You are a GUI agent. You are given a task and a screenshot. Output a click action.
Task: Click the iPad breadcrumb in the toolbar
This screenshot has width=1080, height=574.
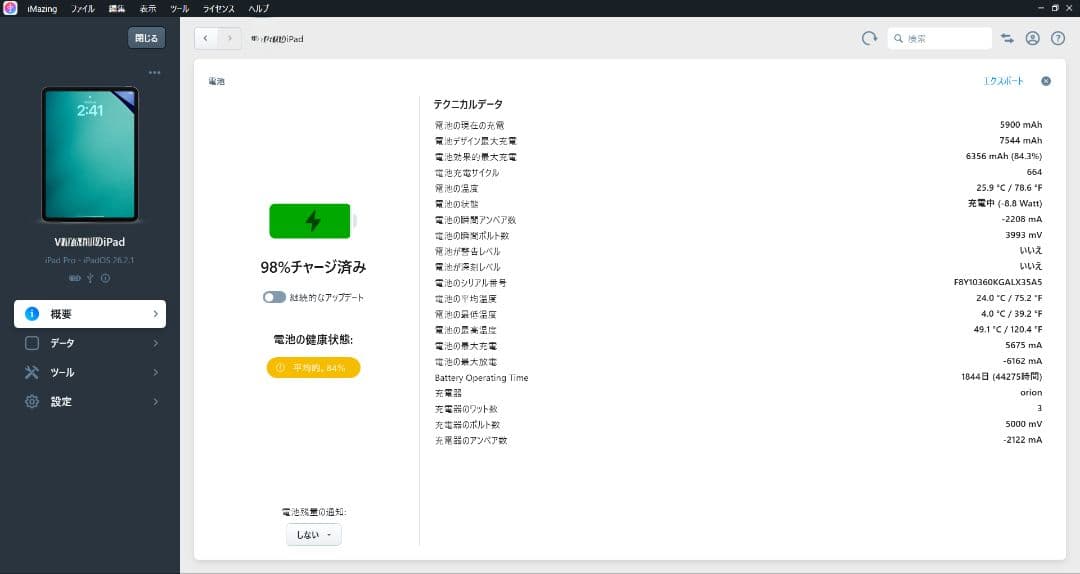click(278, 39)
